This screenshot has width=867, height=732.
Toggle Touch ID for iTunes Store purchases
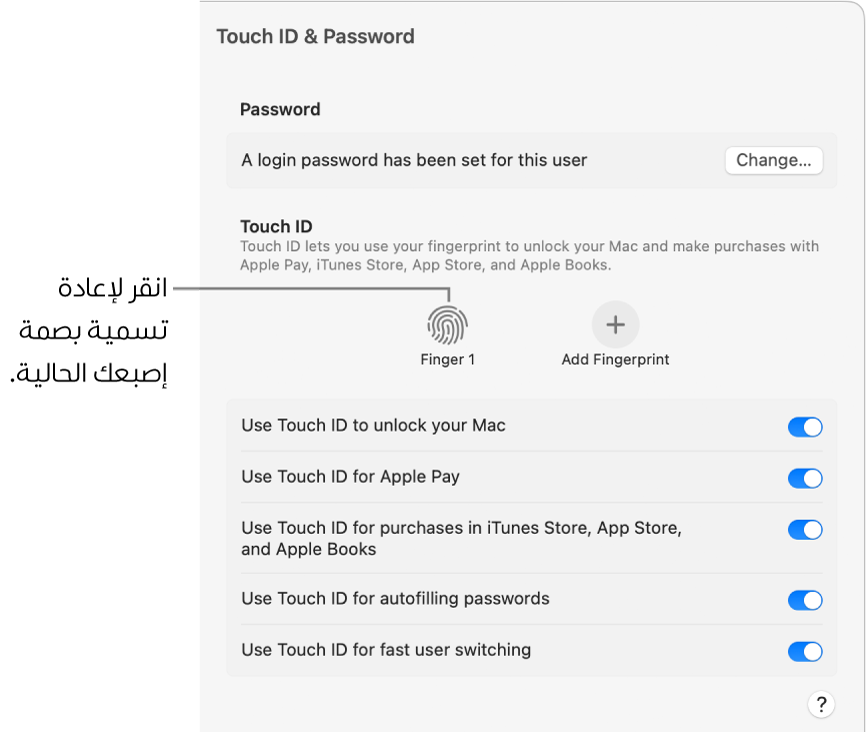tap(805, 529)
